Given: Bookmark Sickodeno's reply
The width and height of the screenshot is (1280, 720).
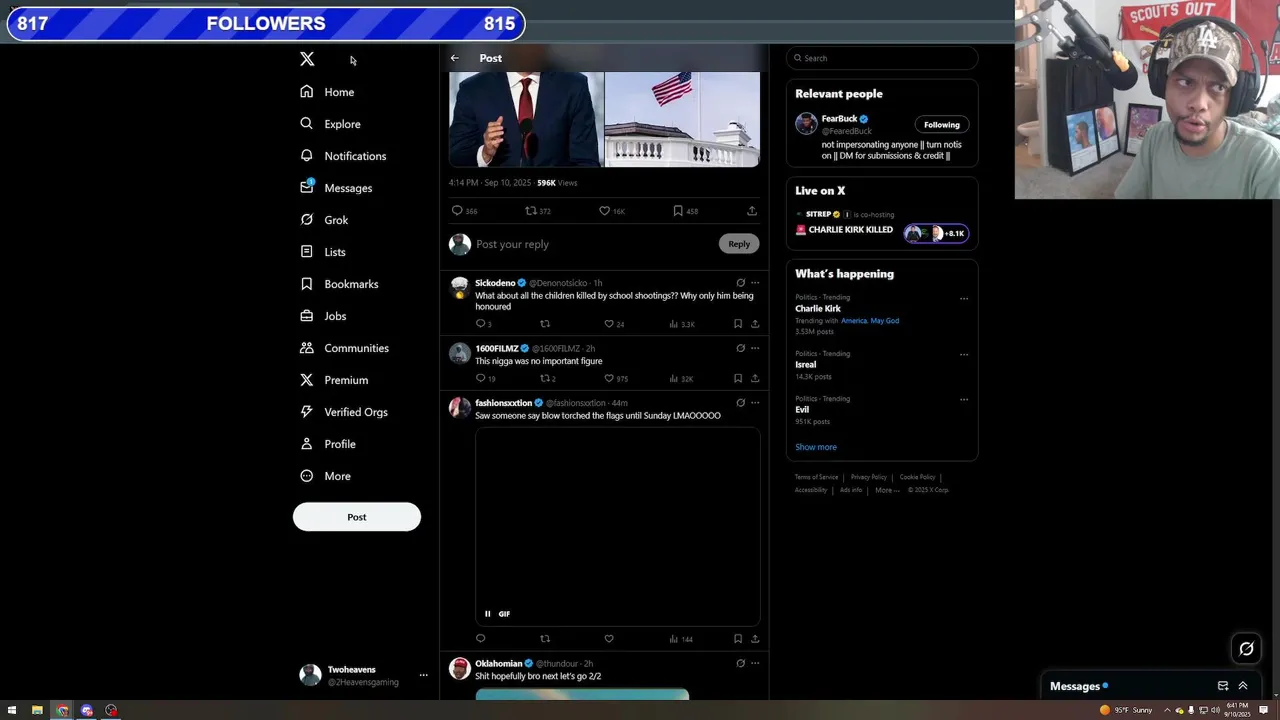Looking at the screenshot, I should tap(738, 324).
